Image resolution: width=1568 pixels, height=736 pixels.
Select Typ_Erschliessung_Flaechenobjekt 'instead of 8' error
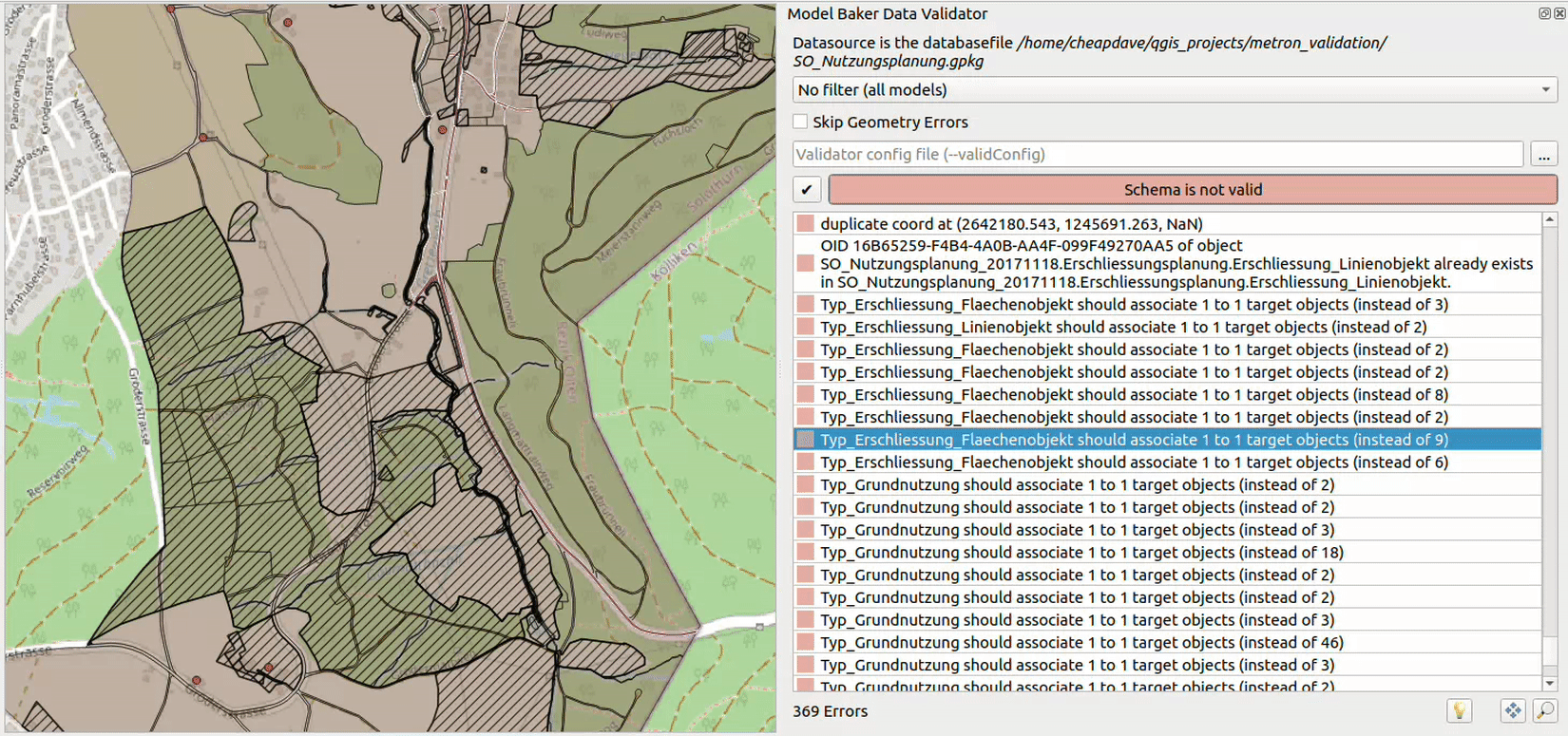tap(1134, 395)
